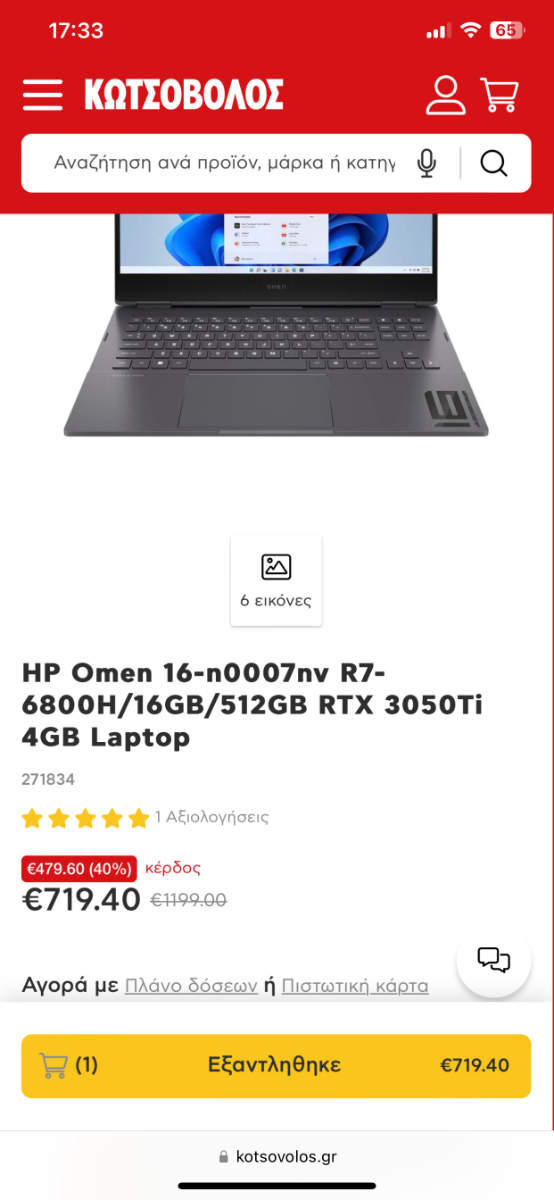Tap the image gallery icon above '6 εικόνες'
The height and width of the screenshot is (1200, 554).
click(x=276, y=567)
